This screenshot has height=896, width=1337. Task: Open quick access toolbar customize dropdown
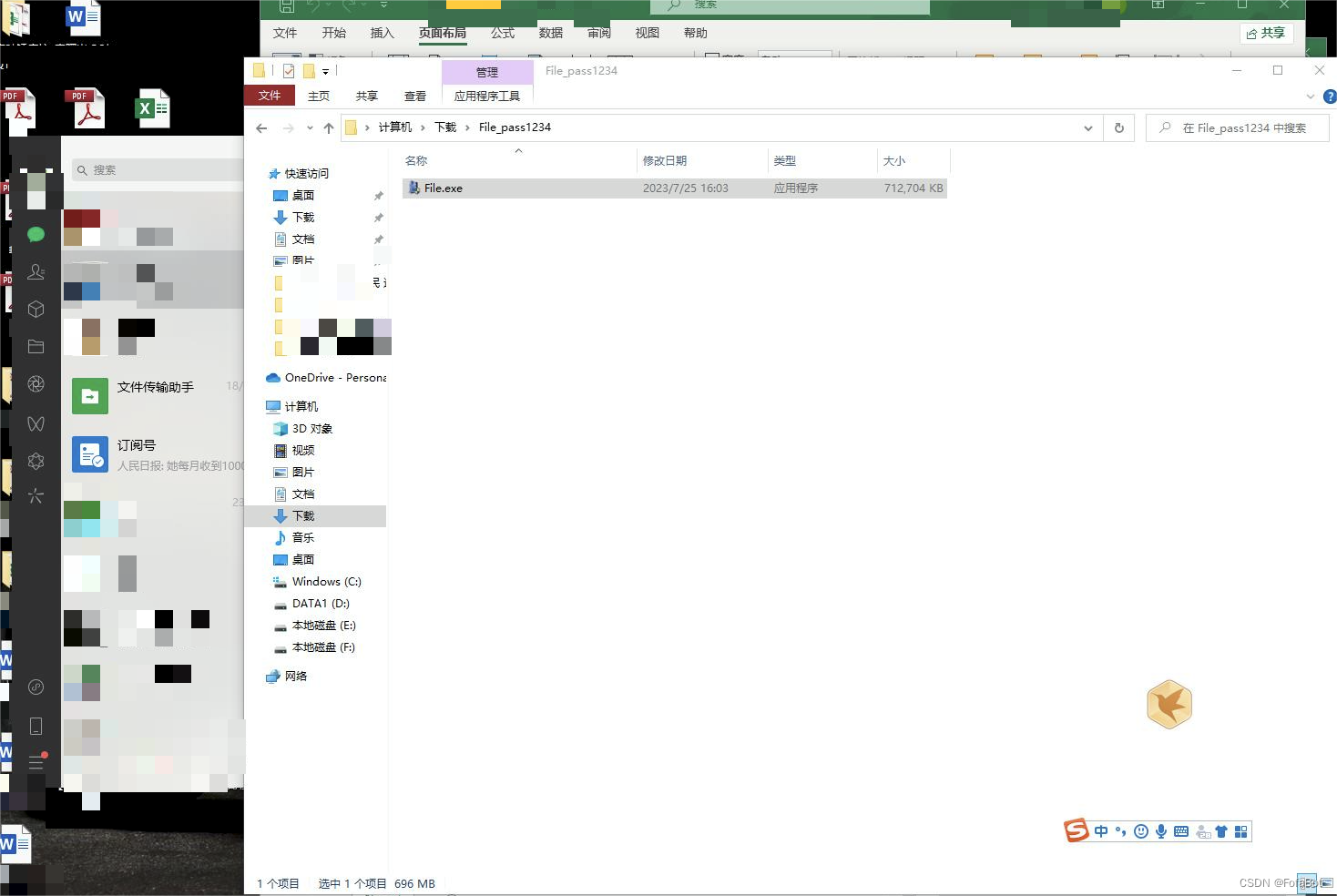[325, 71]
